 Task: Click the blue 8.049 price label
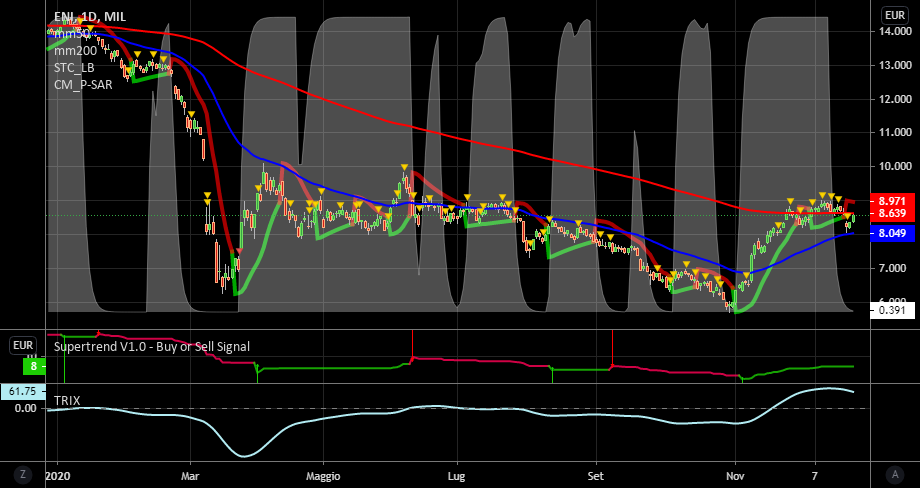click(x=892, y=233)
